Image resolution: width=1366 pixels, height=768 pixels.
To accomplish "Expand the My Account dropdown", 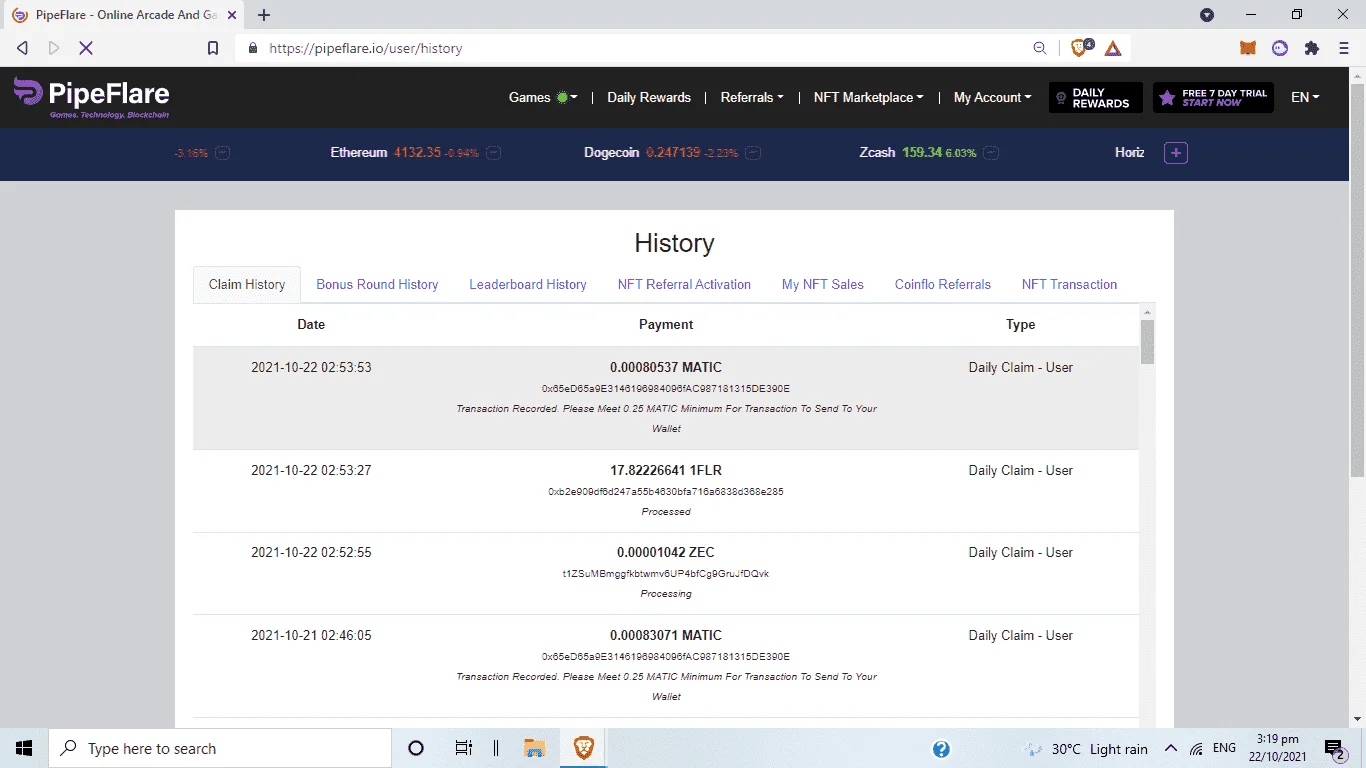I will [x=992, y=97].
